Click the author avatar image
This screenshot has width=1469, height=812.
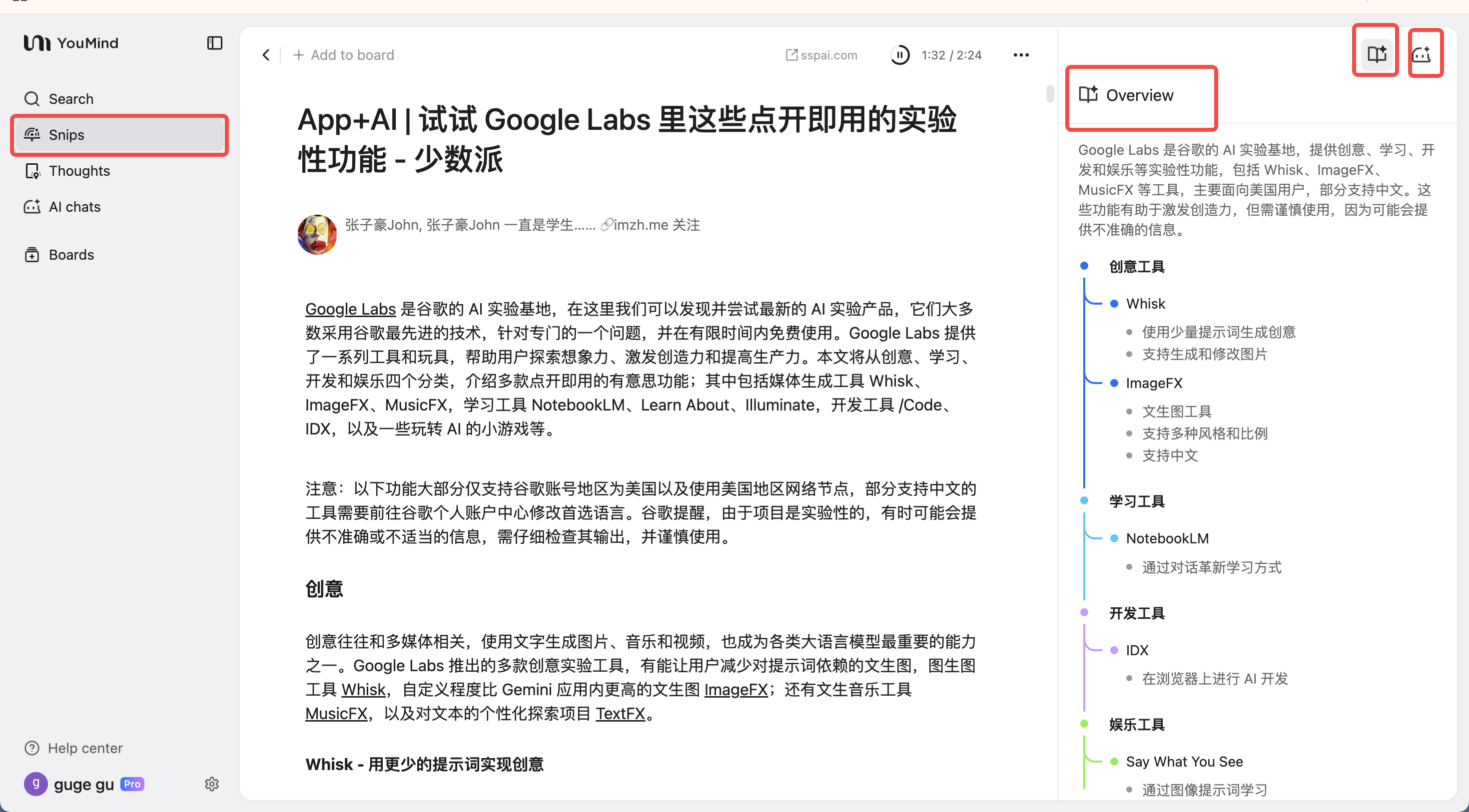(x=317, y=234)
